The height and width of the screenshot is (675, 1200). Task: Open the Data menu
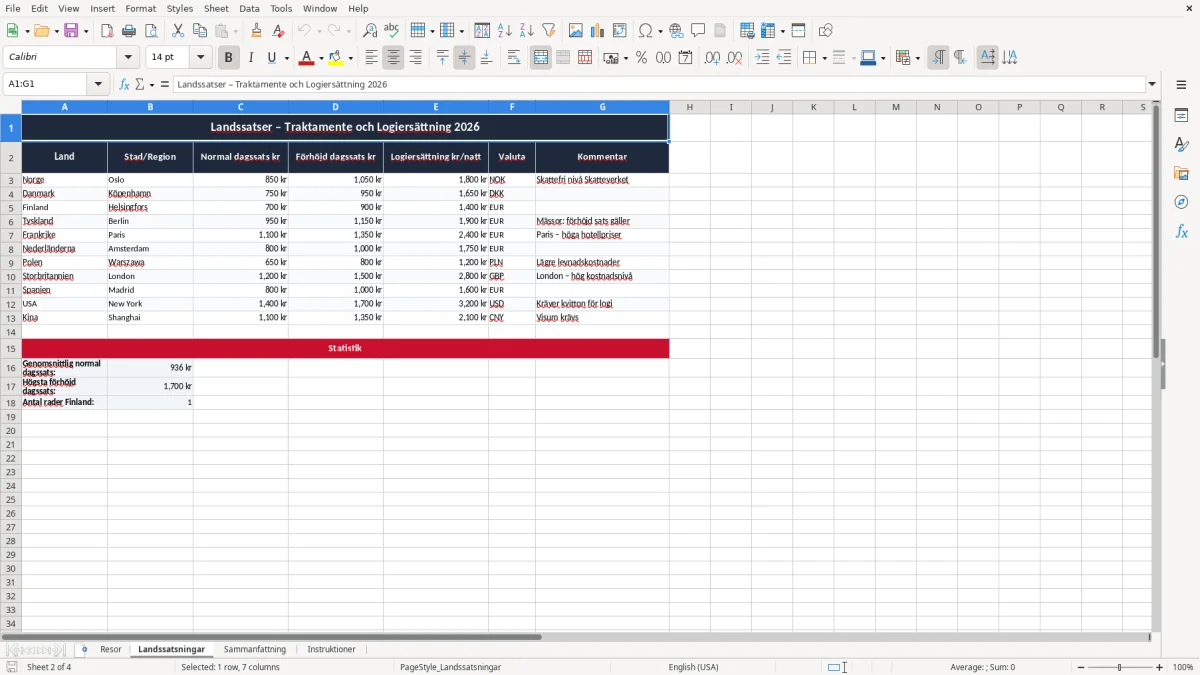pos(249,8)
